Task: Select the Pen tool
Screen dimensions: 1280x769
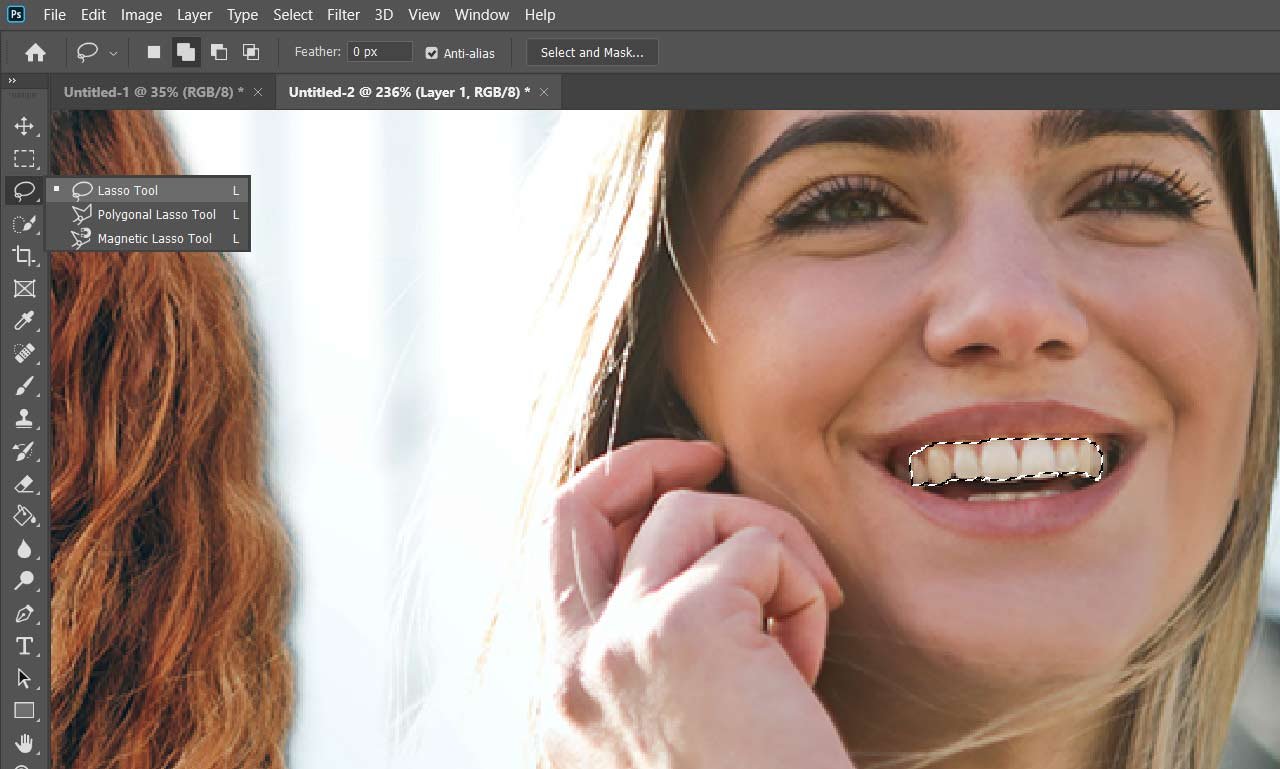Action: pyautogui.click(x=24, y=613)
